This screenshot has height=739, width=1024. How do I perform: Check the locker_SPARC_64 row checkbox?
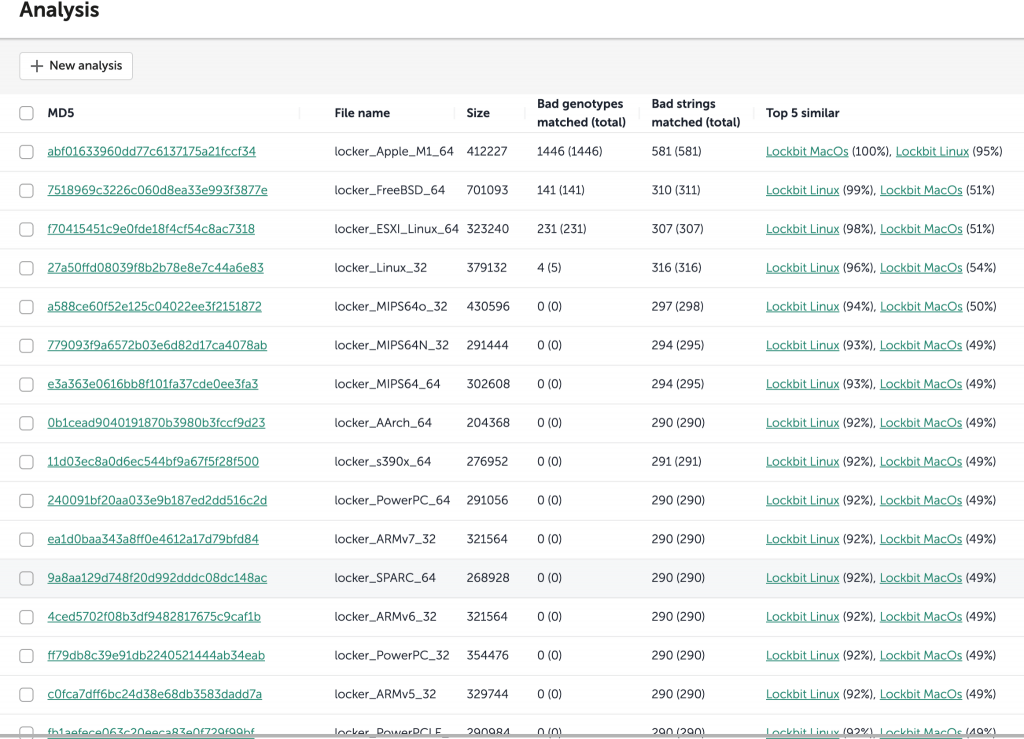pos(27,578)
